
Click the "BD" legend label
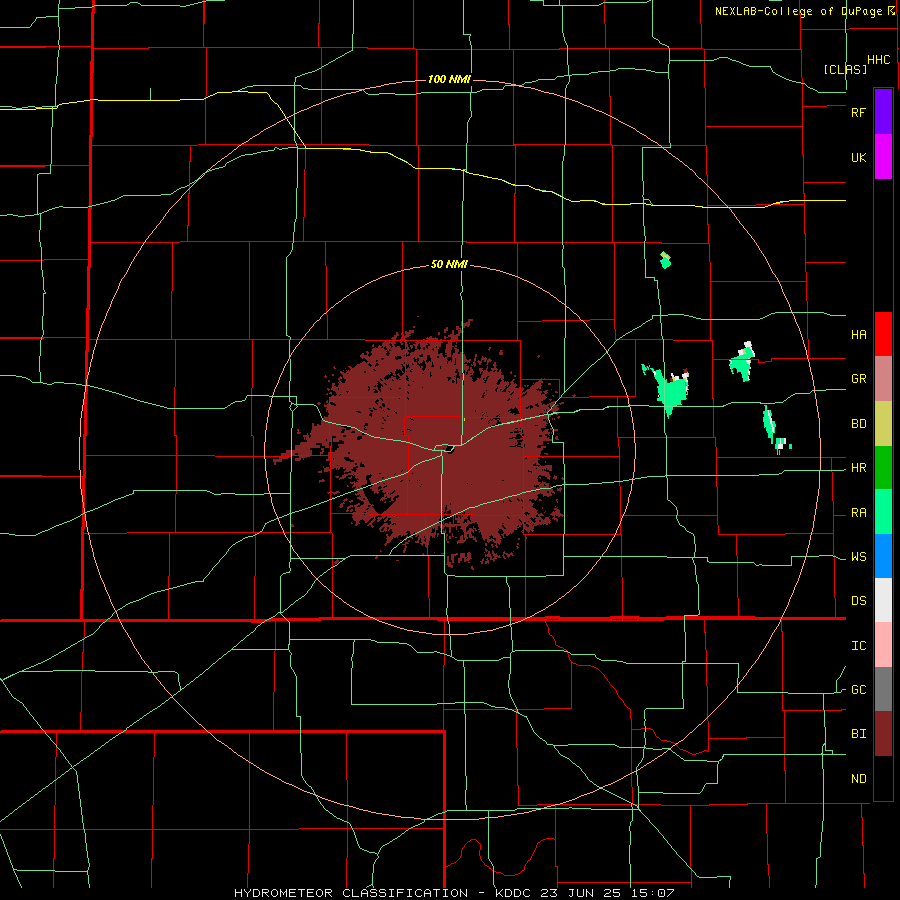tap(858, 424)
